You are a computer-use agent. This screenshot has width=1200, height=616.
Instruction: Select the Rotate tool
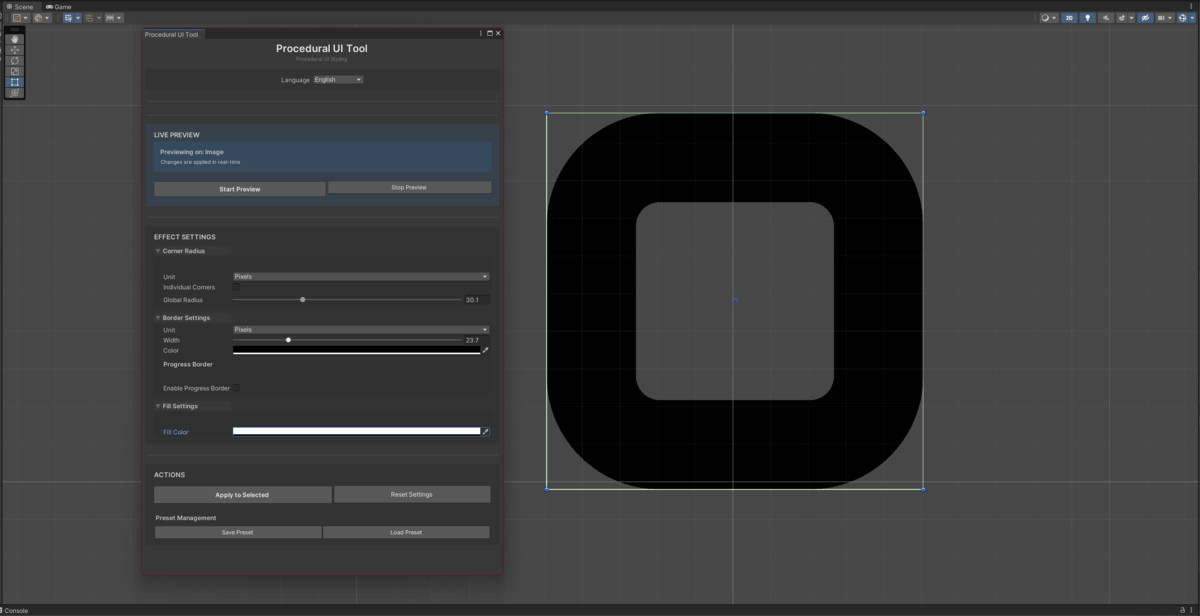tap(15, 61)
